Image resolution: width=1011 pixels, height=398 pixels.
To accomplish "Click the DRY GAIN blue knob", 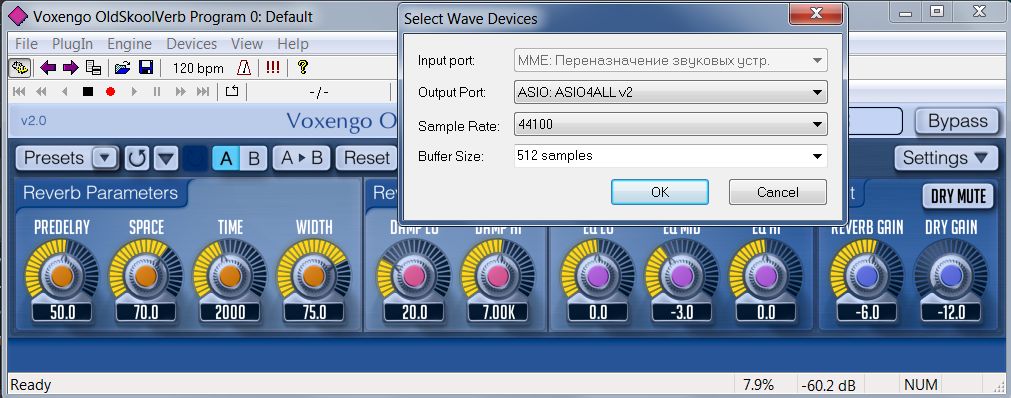I will [950, 276].
